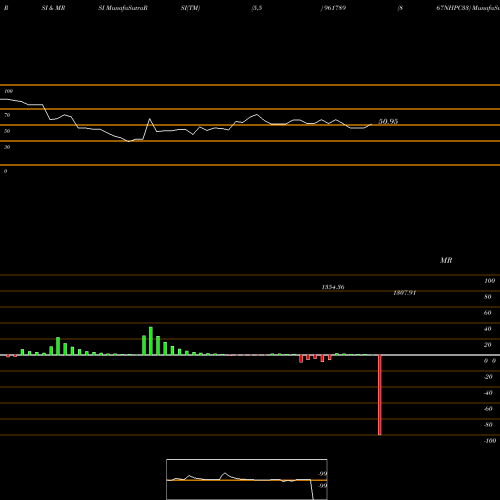
Task: Click the tallest green MR bar
Action: pos(151,341)
